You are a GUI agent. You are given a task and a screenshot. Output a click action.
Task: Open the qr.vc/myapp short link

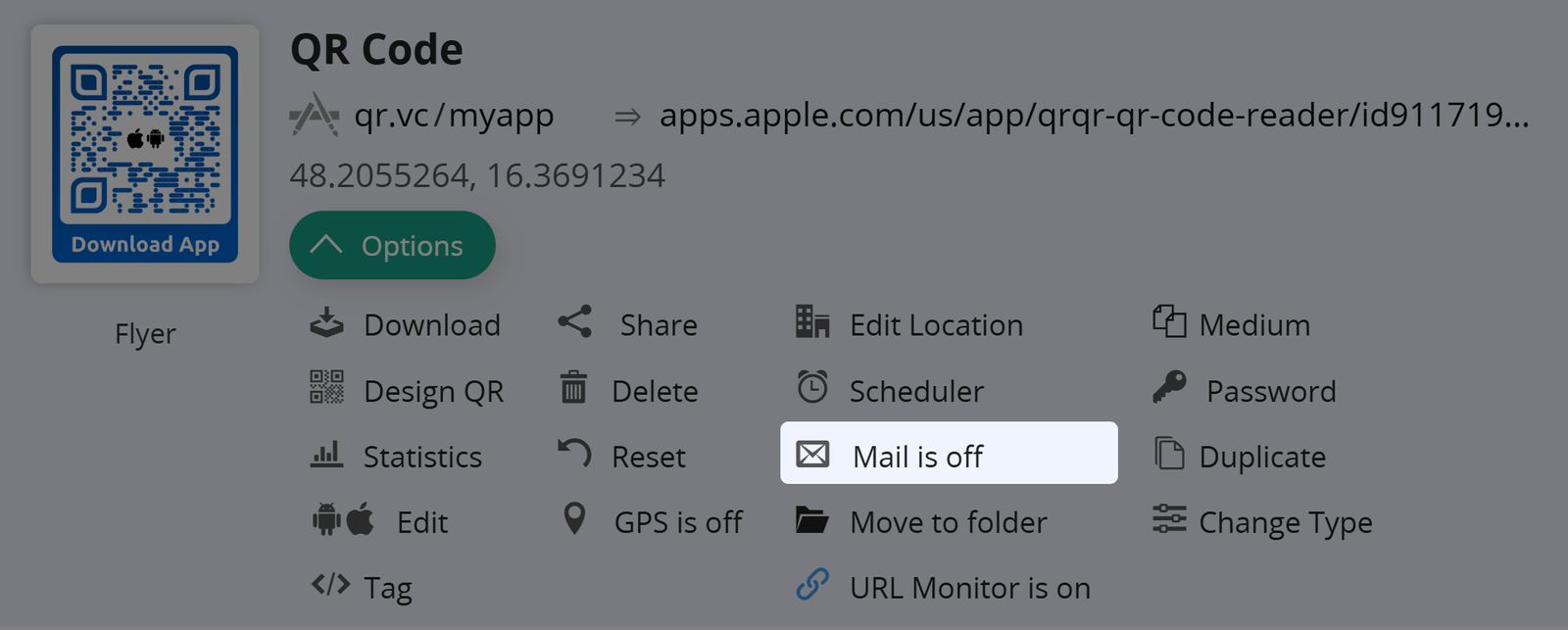[x=454, y=116]
